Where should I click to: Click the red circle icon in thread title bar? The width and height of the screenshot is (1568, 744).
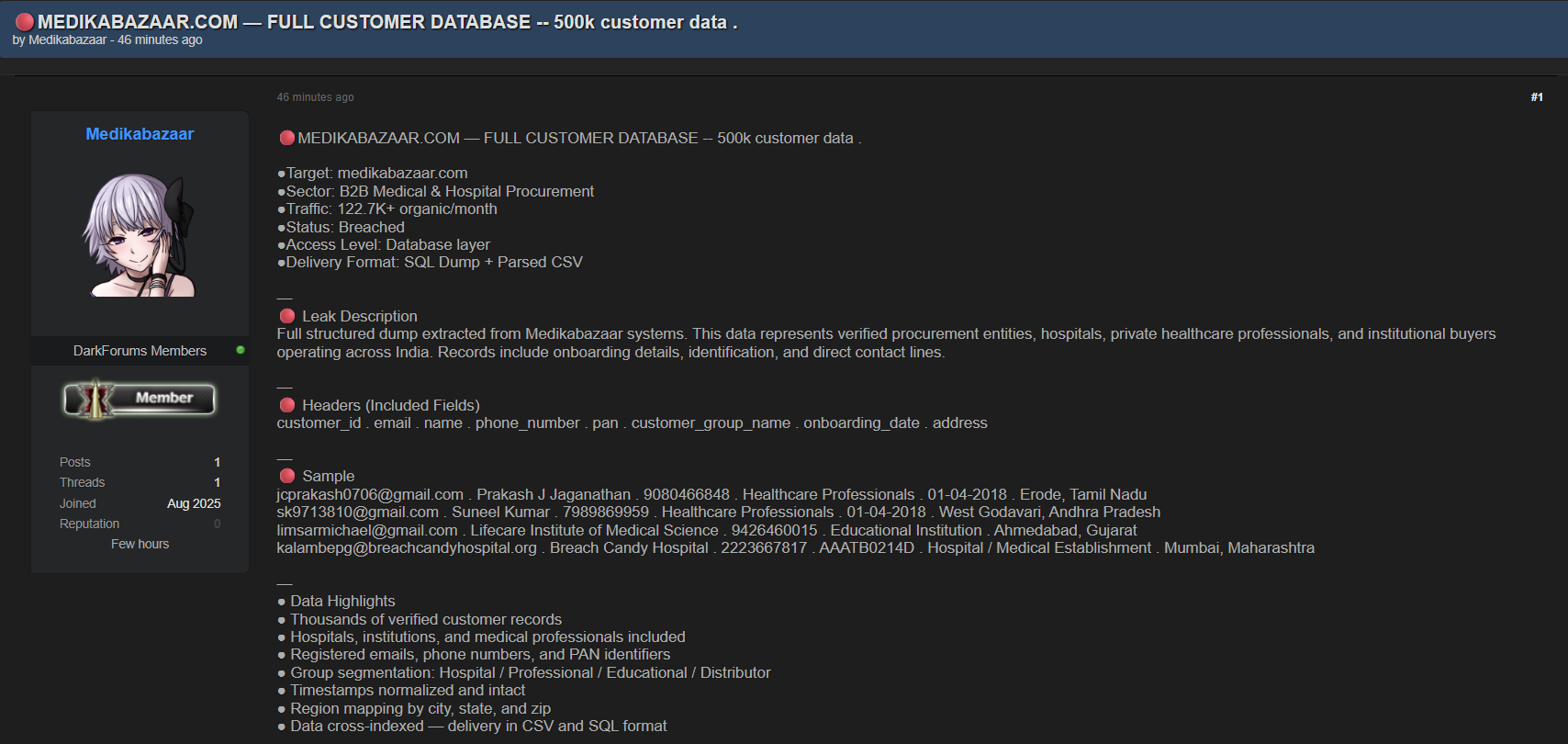coord(25,22)
